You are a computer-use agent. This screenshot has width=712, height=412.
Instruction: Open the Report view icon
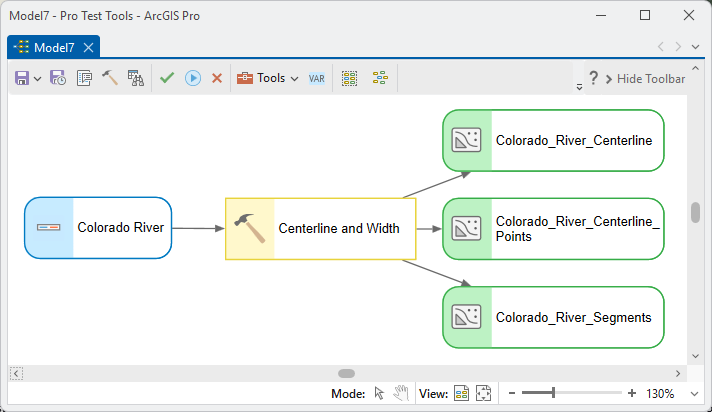click(135, 78)
